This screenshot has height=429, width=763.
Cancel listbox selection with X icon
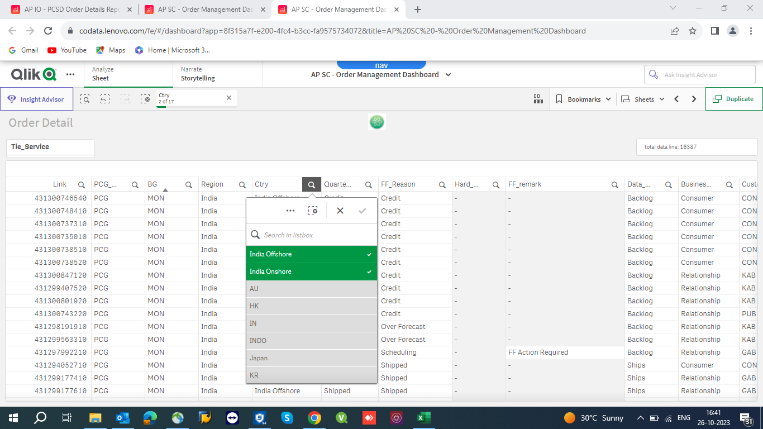pyautogui.click(x=340, y=211)
